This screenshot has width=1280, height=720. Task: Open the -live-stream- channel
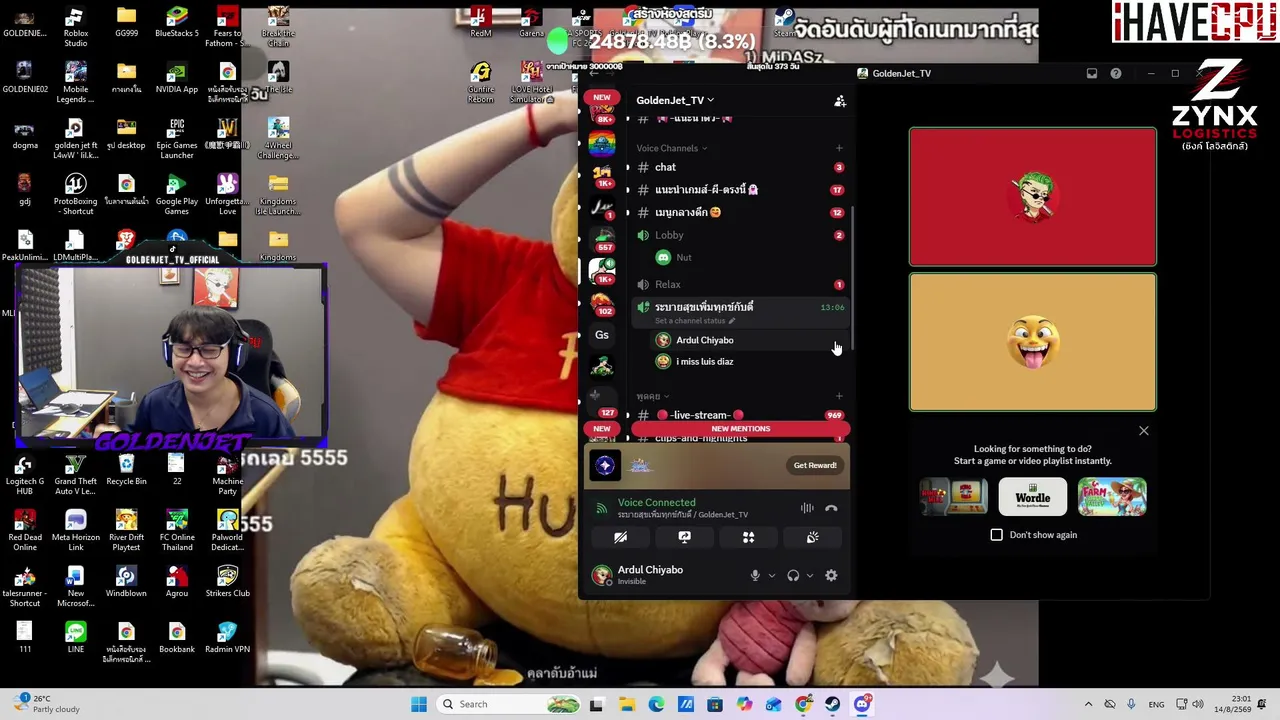(740, 415)
